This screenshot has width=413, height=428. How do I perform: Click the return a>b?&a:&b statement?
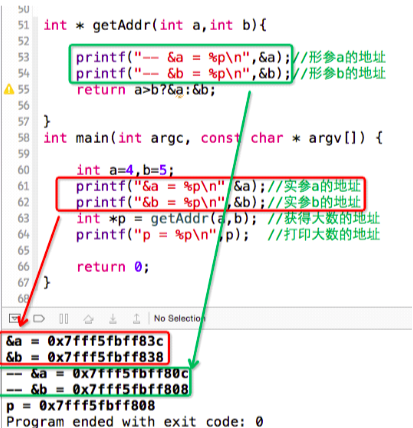pyautogui.click(x=146, y=90)
